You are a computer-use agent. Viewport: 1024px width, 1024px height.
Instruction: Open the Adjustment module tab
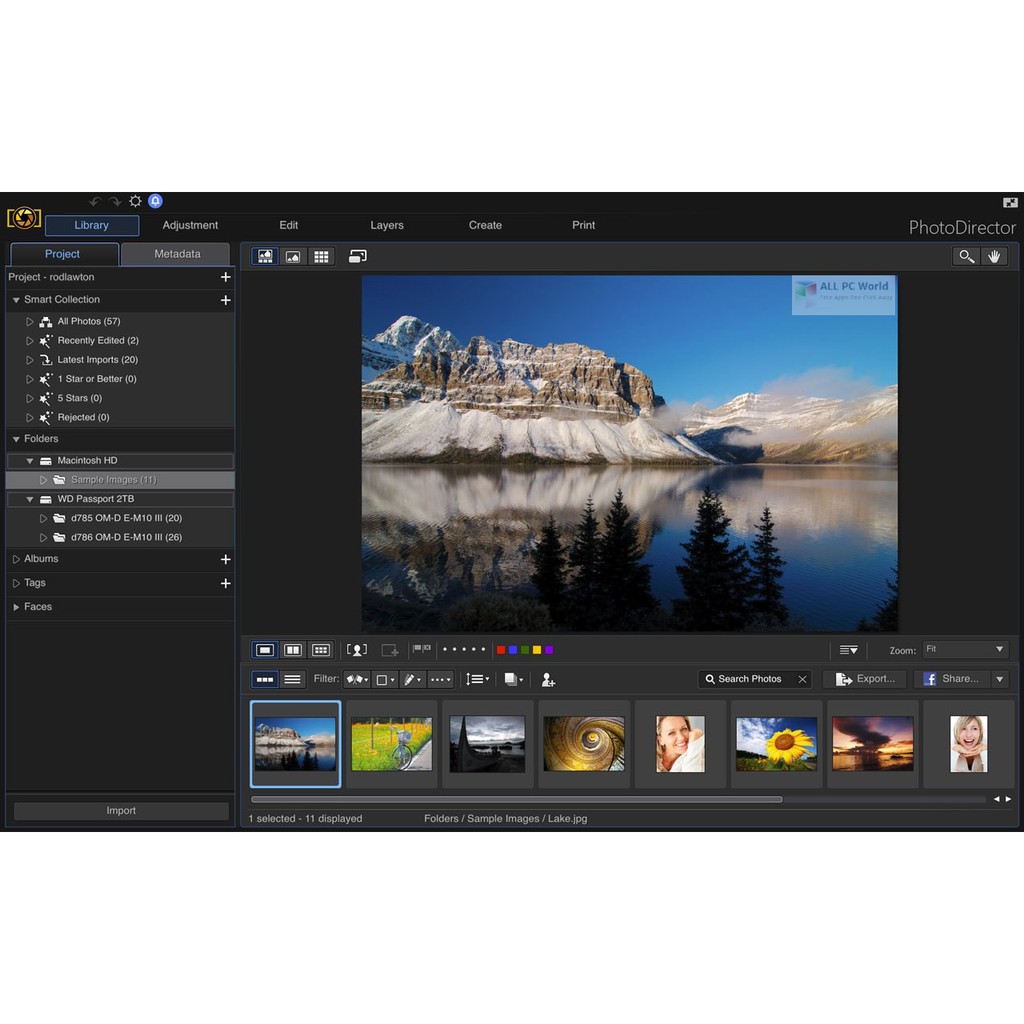(x=190, y=225)
